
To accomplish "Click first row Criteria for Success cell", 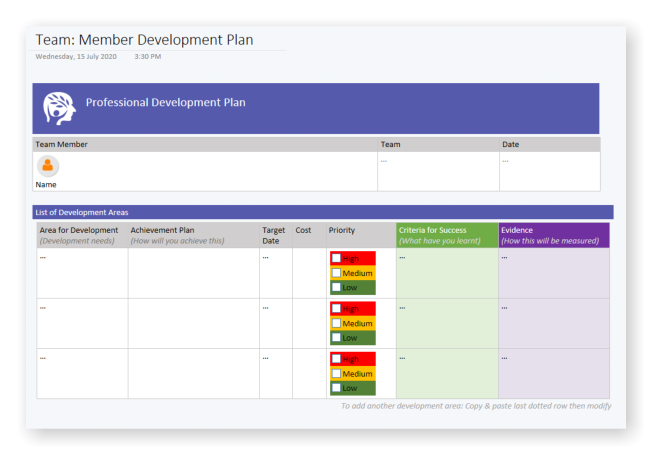I will coord(447,273).
